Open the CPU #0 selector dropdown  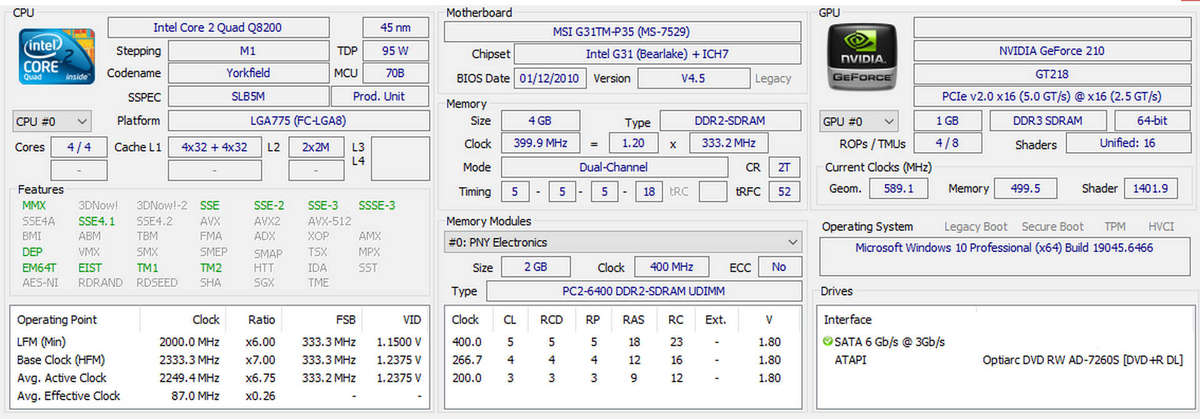pos(53,121)
